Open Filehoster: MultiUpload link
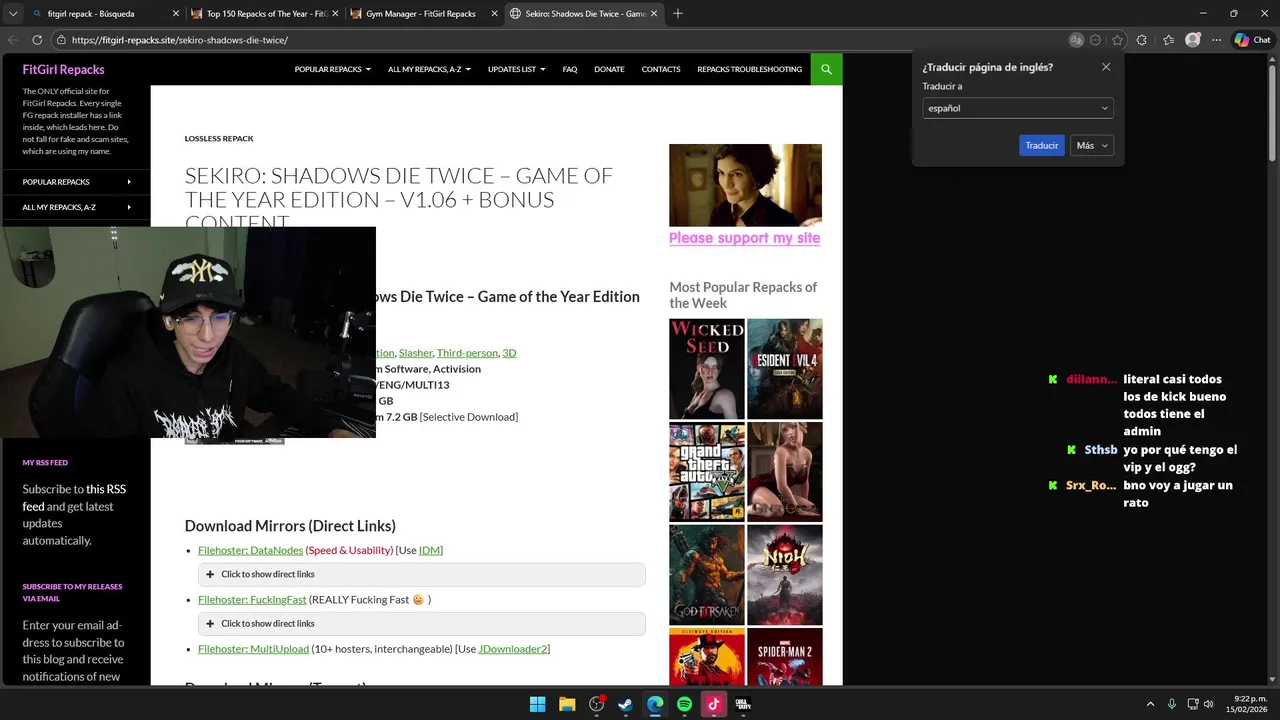This screenshot has width=1280, height=720. pos(253,648)
